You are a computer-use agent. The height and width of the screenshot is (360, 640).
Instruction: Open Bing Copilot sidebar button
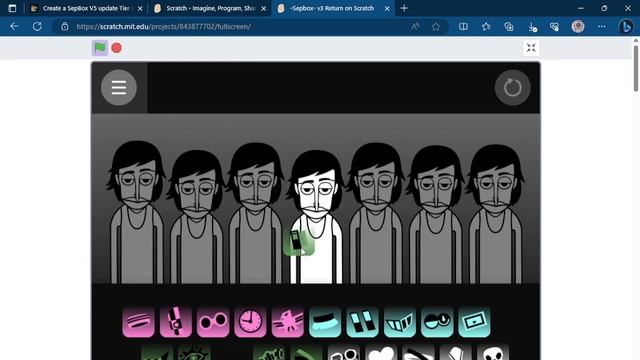pos(626,27)
